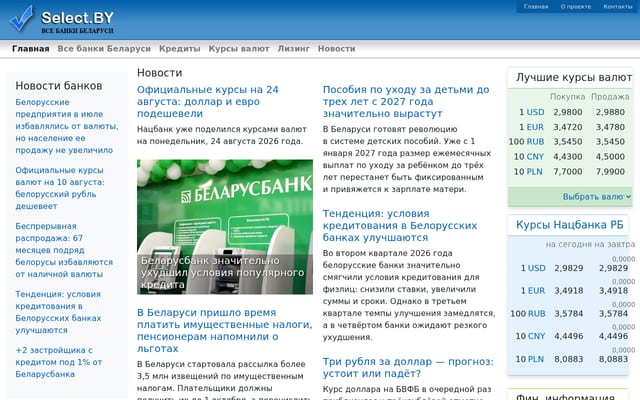Open sidebar link Тенденция: условия кредитования
This screenshot has height=400, width=640.
point(58,312)
